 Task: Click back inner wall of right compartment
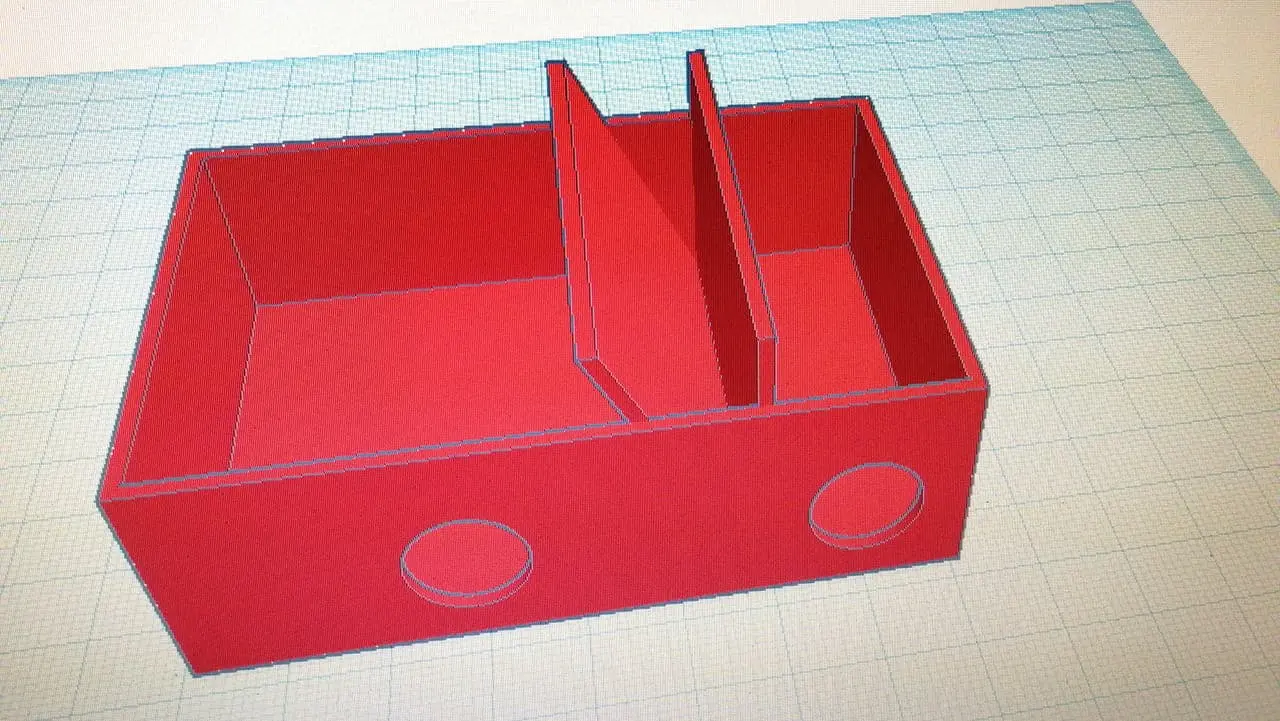tap(790, 180)
